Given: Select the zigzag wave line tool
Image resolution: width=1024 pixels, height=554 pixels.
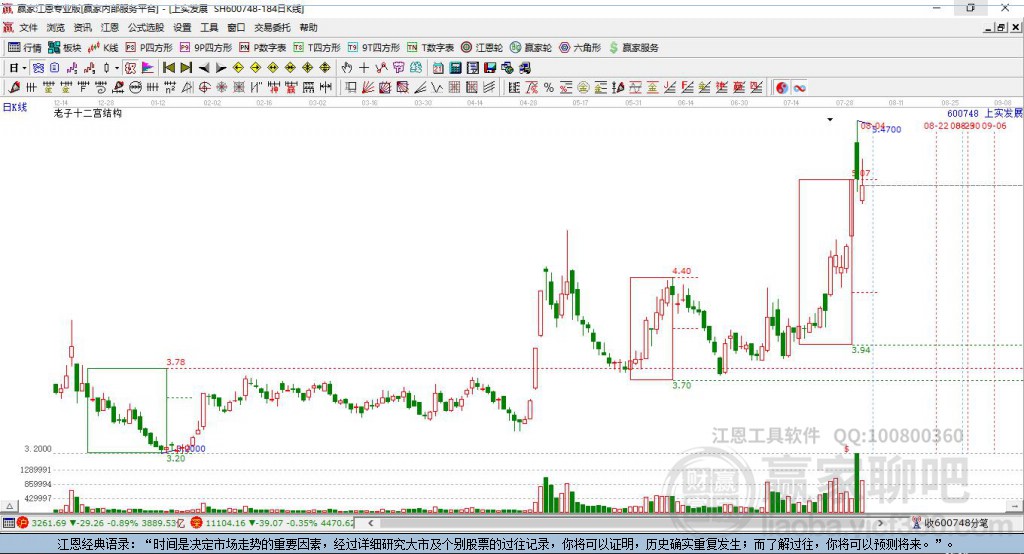Looking at the screenshot, I should pos(437,88).
